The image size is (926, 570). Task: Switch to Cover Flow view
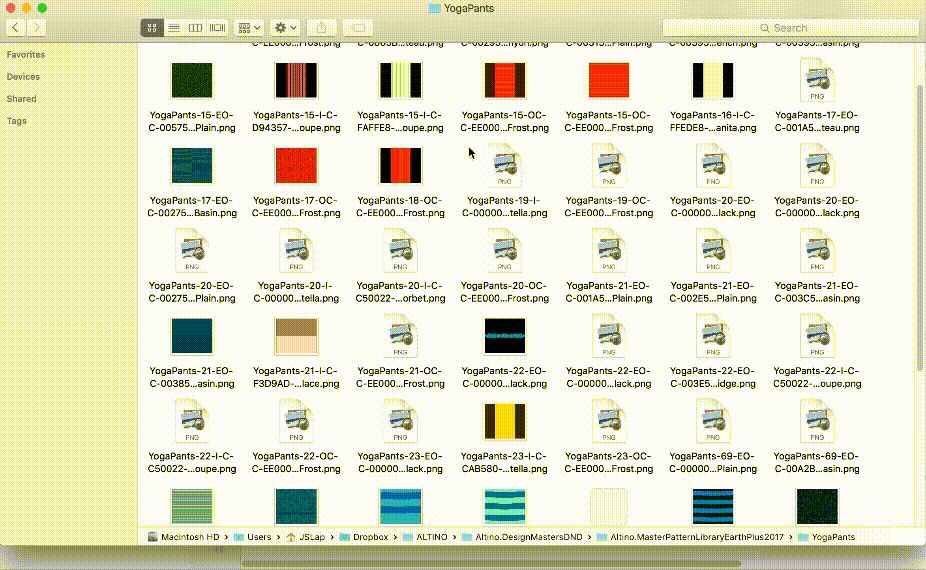[x=217, y=28]
